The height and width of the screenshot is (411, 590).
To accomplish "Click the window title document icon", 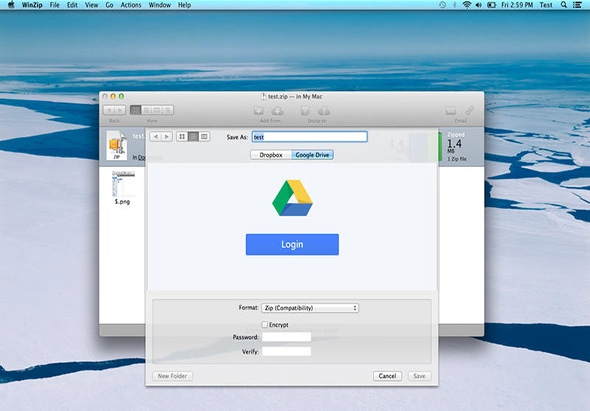I will pos(263,97).
